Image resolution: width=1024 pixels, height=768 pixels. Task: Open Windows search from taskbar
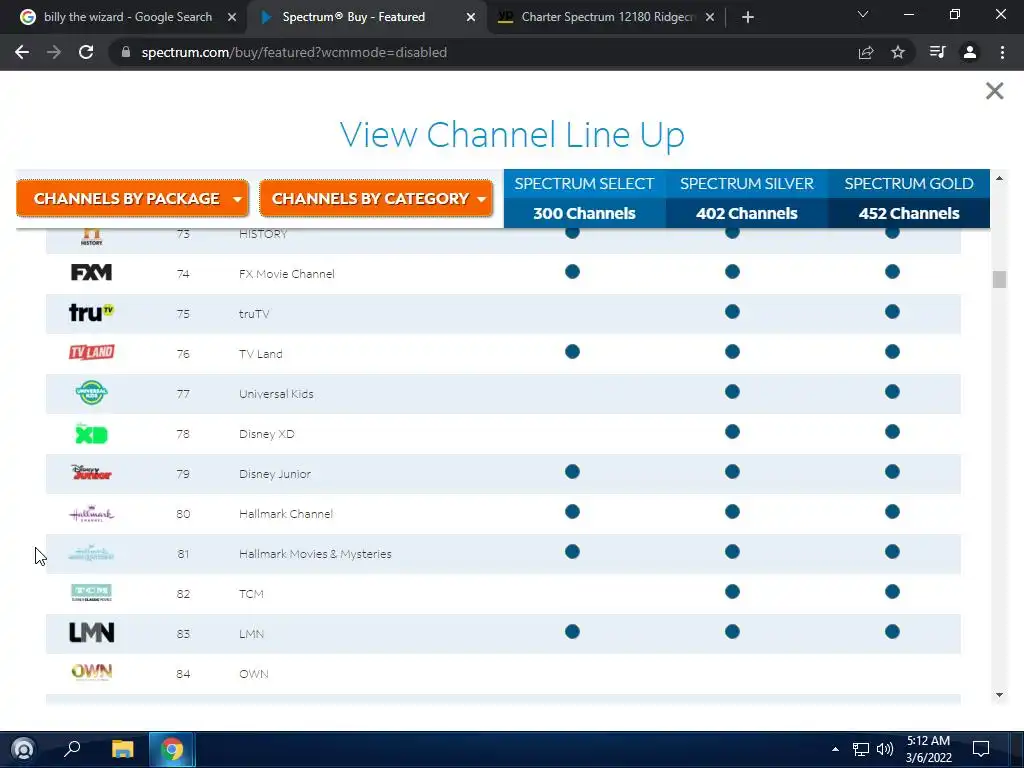tap(72, 748)
